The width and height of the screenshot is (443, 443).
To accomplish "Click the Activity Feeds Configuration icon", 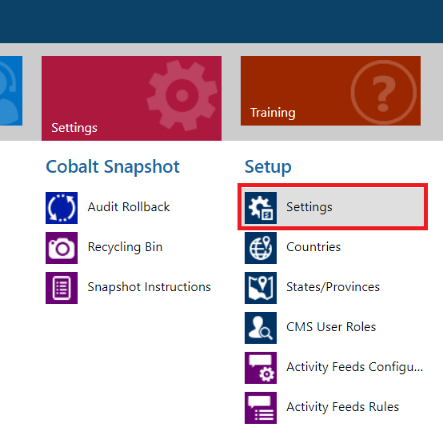I will coord(261,368).
